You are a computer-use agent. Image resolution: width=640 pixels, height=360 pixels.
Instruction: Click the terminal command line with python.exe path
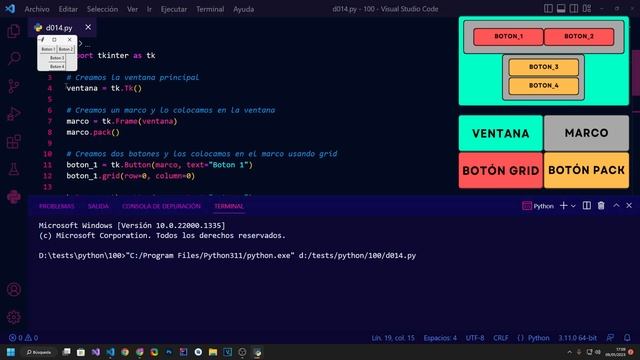pyautogui.click(x=227, y=256)
